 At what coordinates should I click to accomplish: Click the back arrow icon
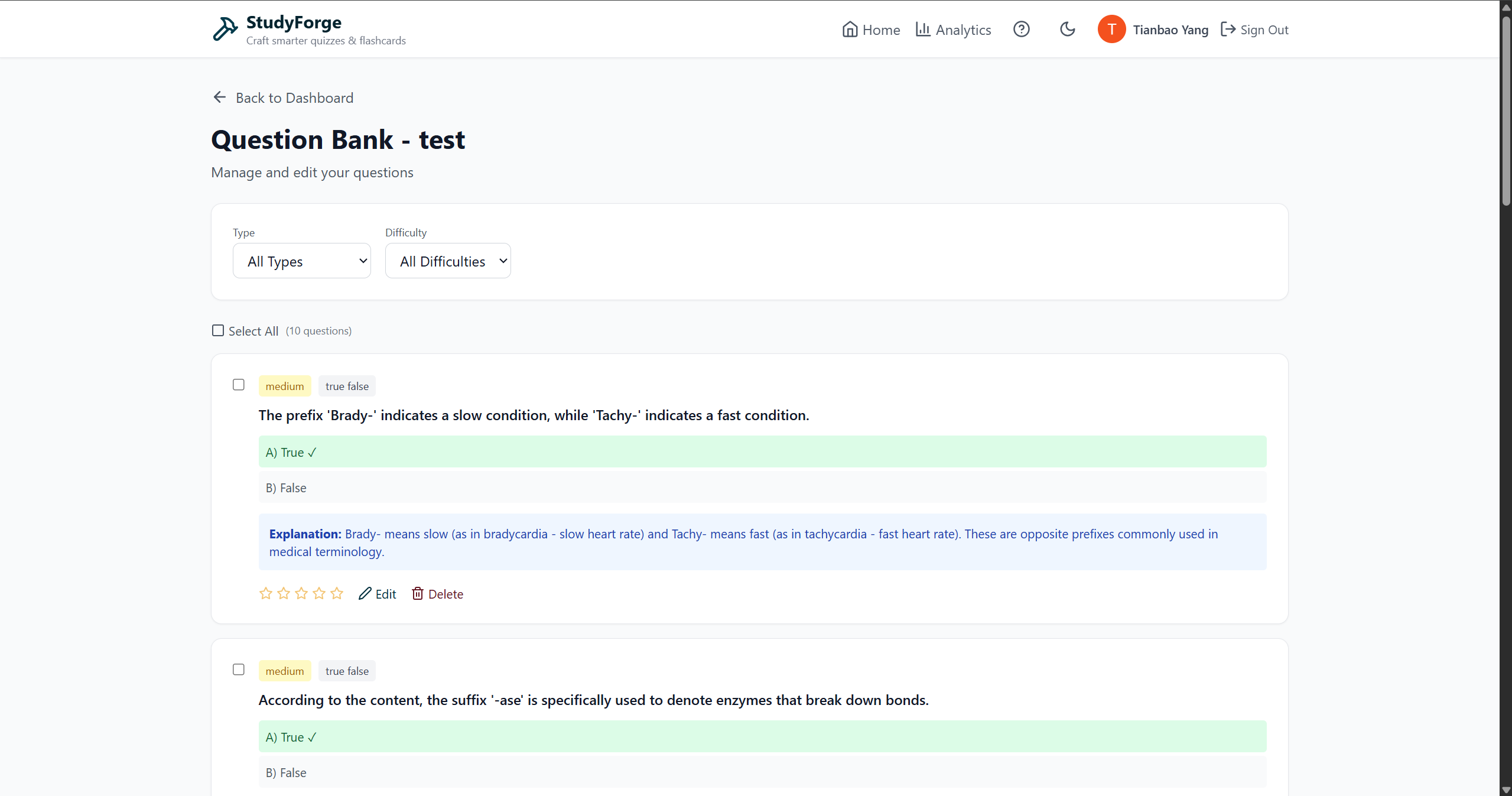tap(220, 98)
